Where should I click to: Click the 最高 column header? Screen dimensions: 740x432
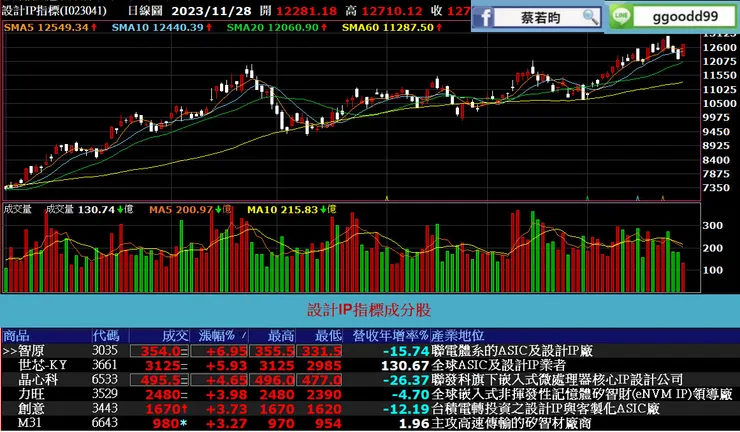(x=281, y=336)
